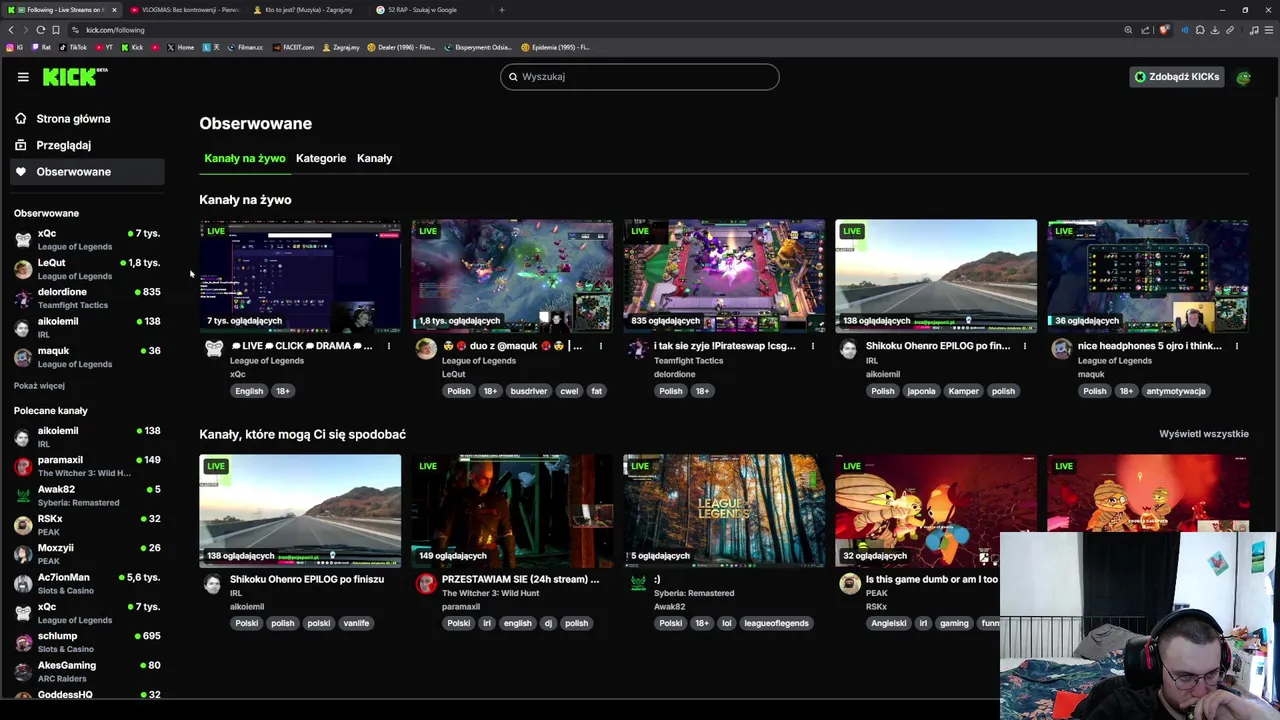Open the browser main menu icon
Screen dimensions: 1280x720
pyautogui.click(x=1268, y=30)
